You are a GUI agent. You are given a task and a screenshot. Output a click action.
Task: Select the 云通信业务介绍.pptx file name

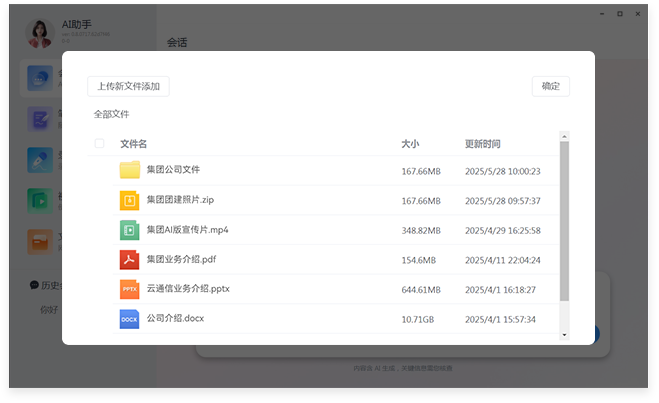tap(188, 290)
